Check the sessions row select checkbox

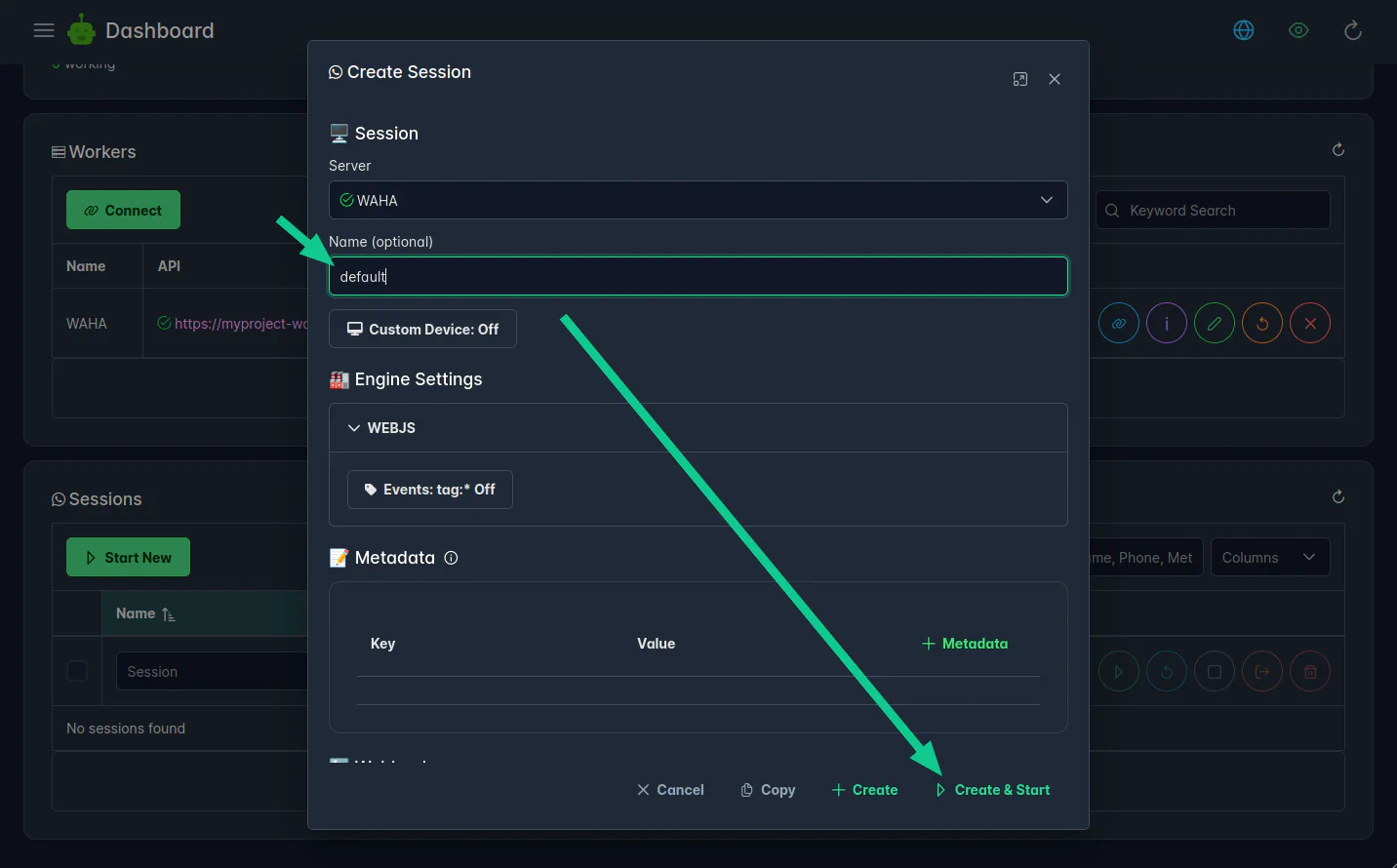[x=77, y=671]
